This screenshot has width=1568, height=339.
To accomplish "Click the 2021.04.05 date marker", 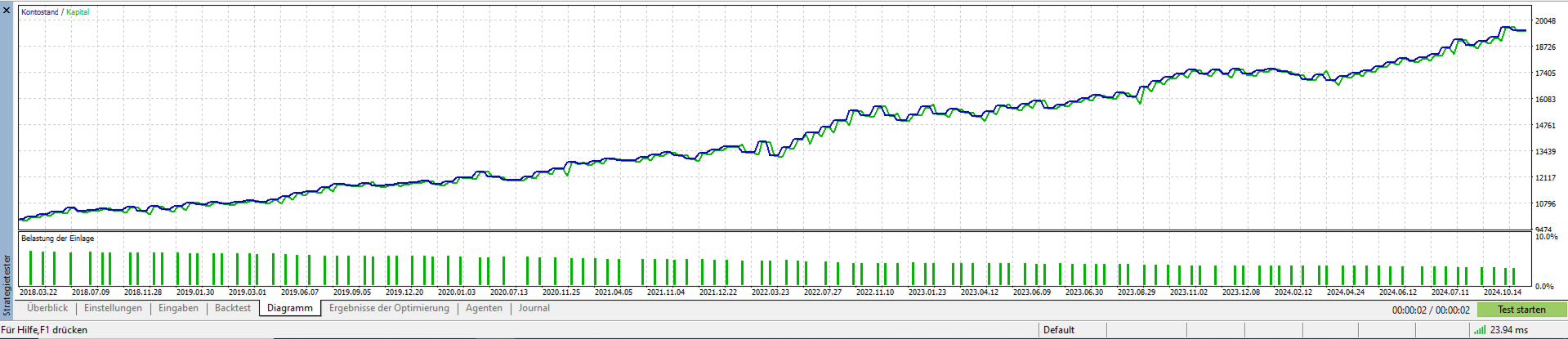I will click(613, 292).
